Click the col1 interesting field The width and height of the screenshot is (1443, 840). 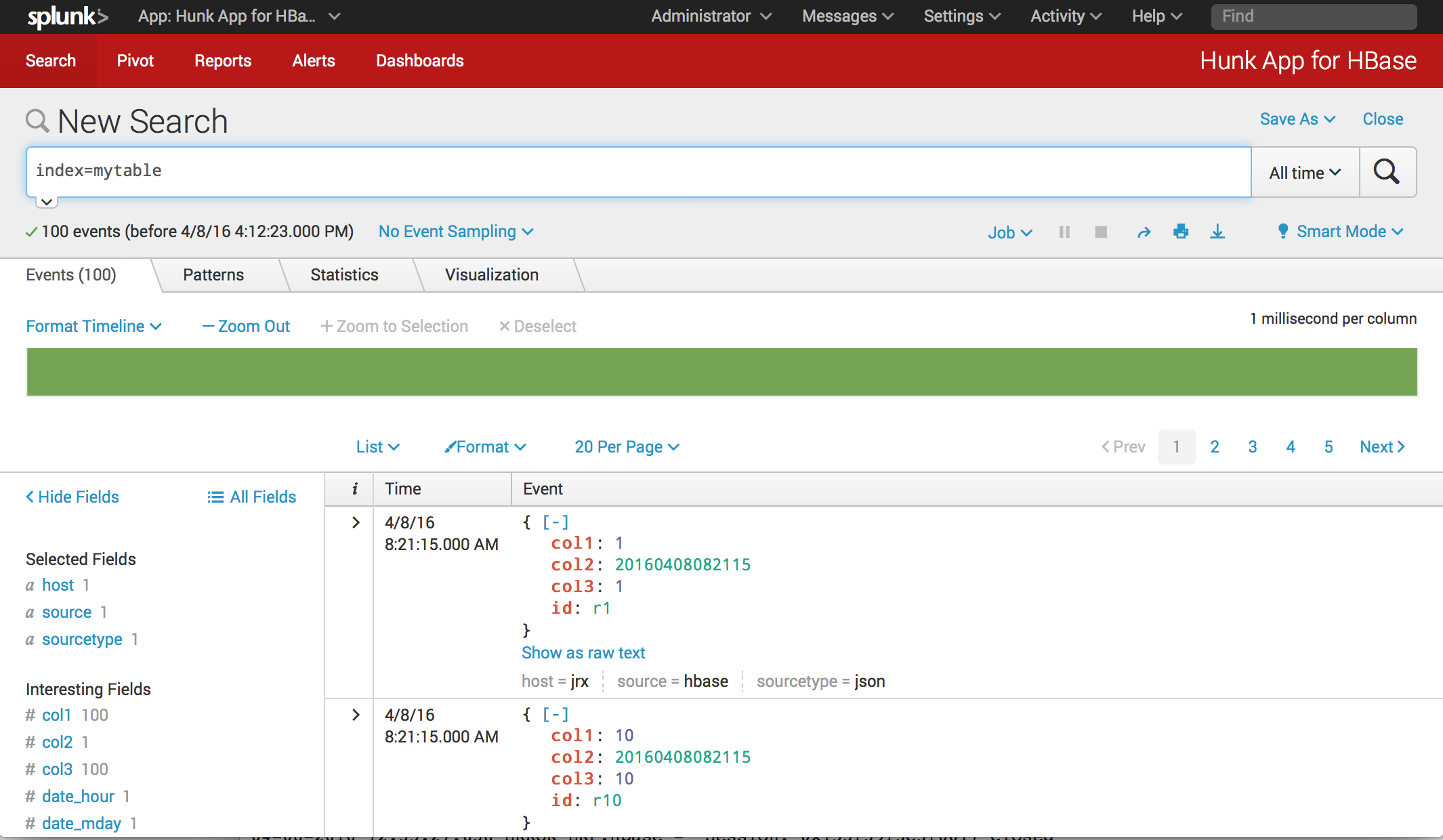pos(56,715)
